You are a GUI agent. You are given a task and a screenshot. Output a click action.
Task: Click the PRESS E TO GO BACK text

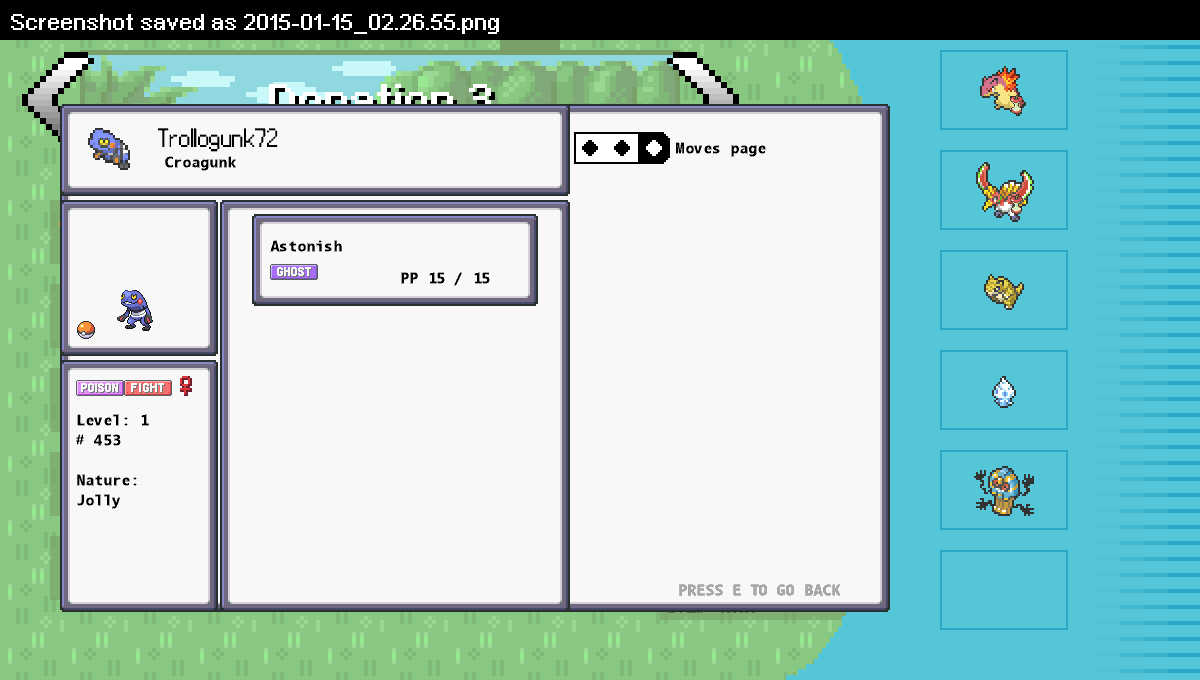(x=759, y=590)
